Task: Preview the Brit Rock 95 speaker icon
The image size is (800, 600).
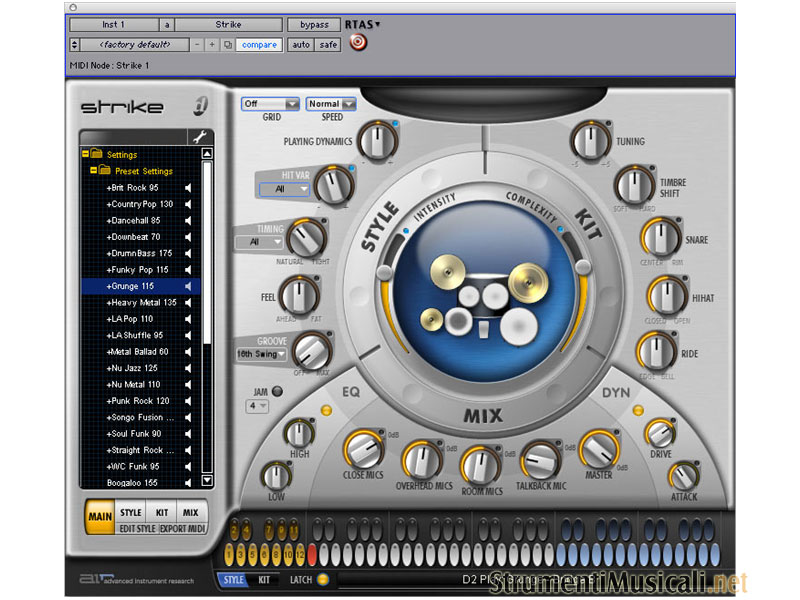Action: [187, 187]
